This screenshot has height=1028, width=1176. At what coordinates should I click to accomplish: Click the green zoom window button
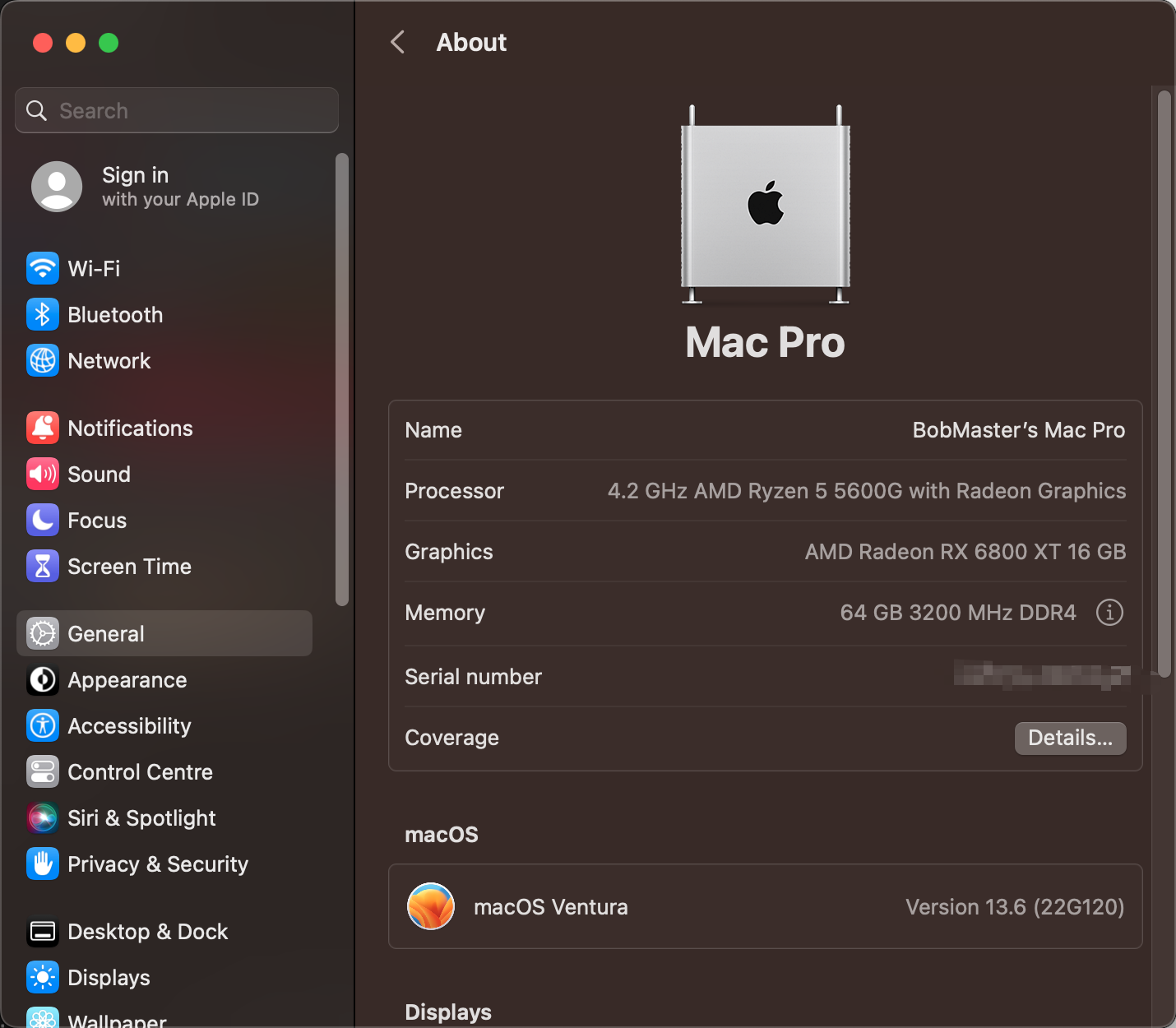[109, 42]
